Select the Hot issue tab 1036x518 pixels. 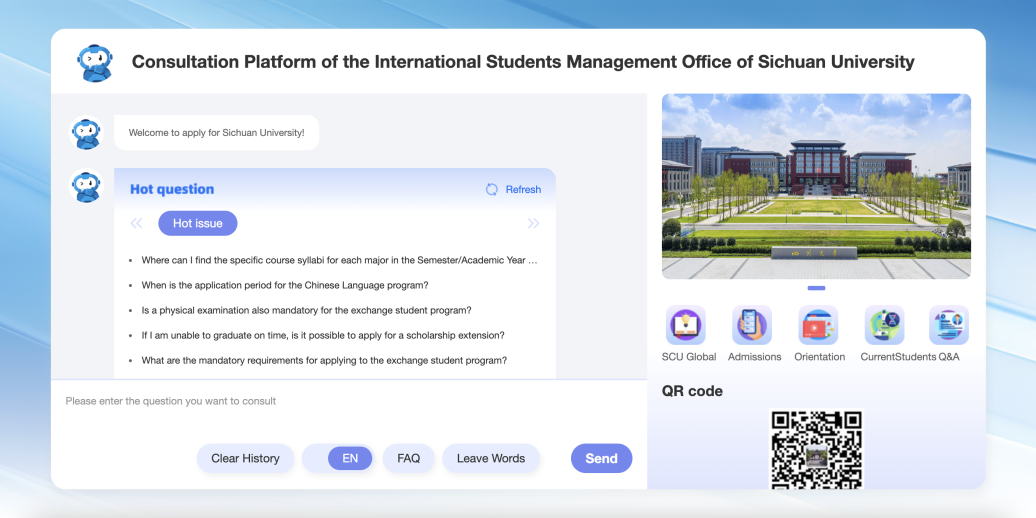pyautogui.click(x=197, y=223)
